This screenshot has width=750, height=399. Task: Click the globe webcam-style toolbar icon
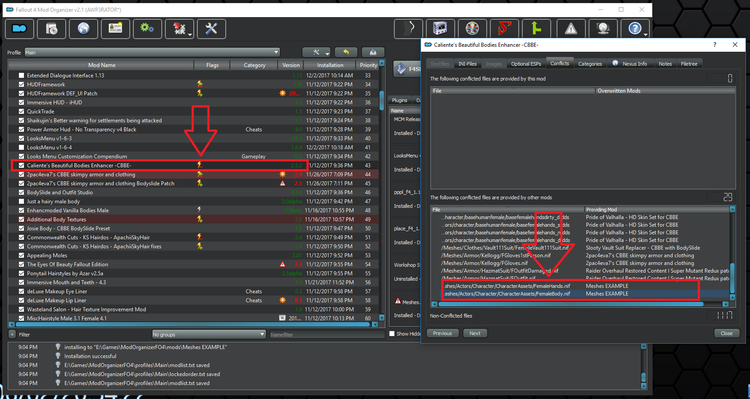coord(603,29)
